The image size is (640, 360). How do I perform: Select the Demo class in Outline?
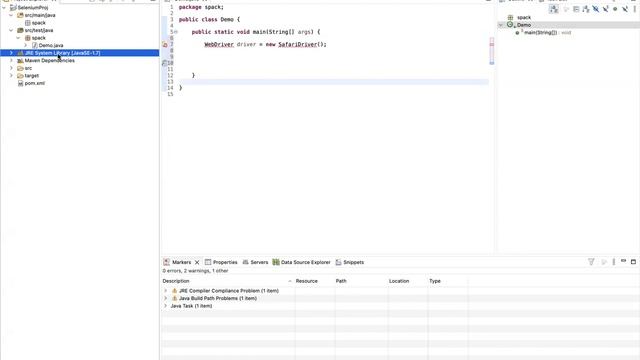coord(524,25)
